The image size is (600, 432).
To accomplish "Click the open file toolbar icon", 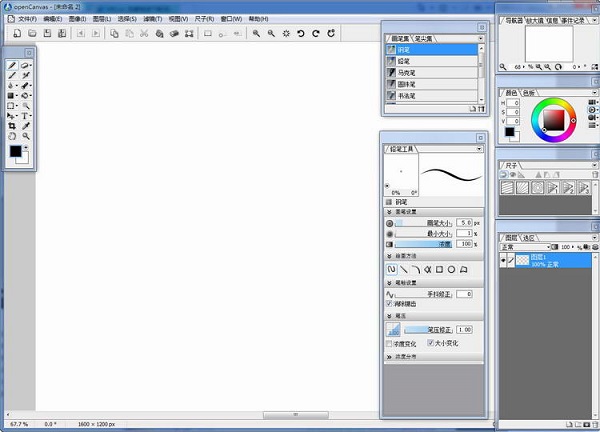I will click(32, 34).
